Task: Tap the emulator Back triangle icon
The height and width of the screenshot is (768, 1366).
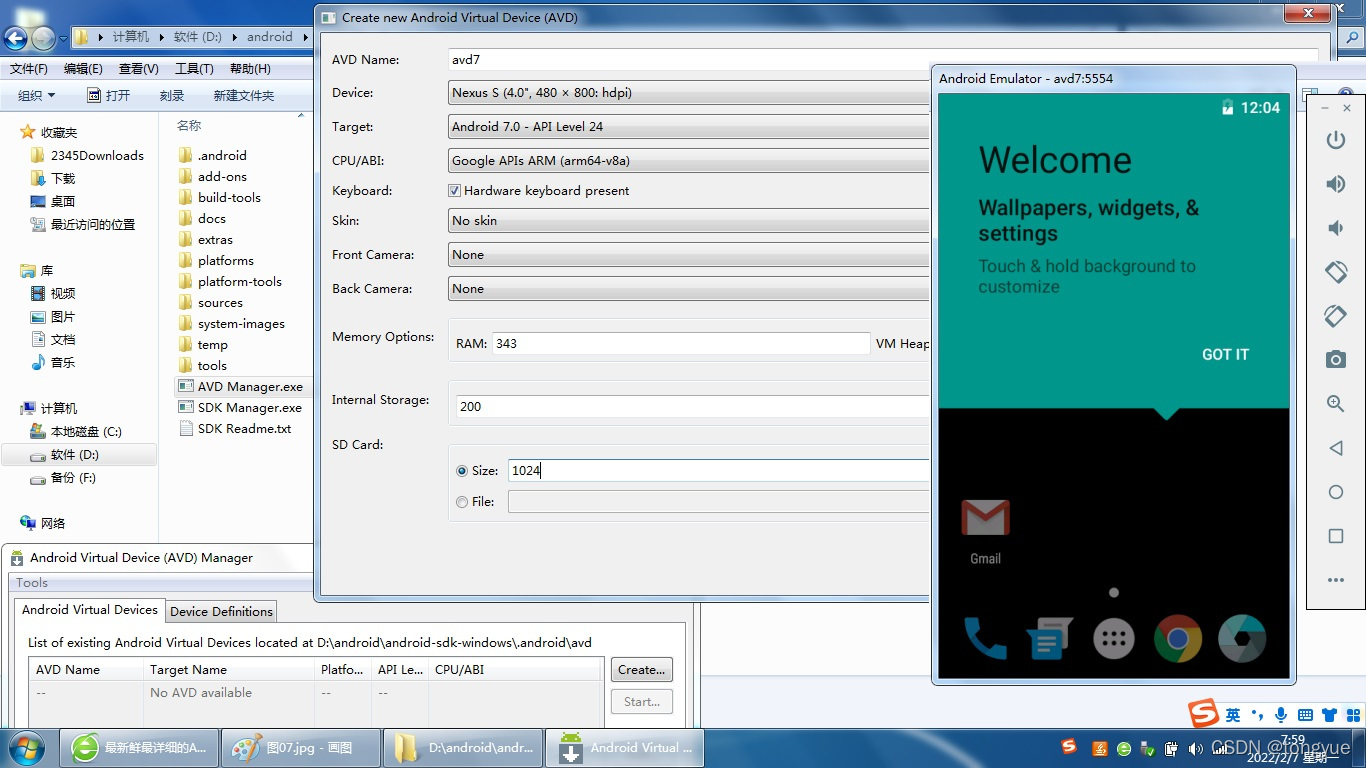Action: point(1335,448)
